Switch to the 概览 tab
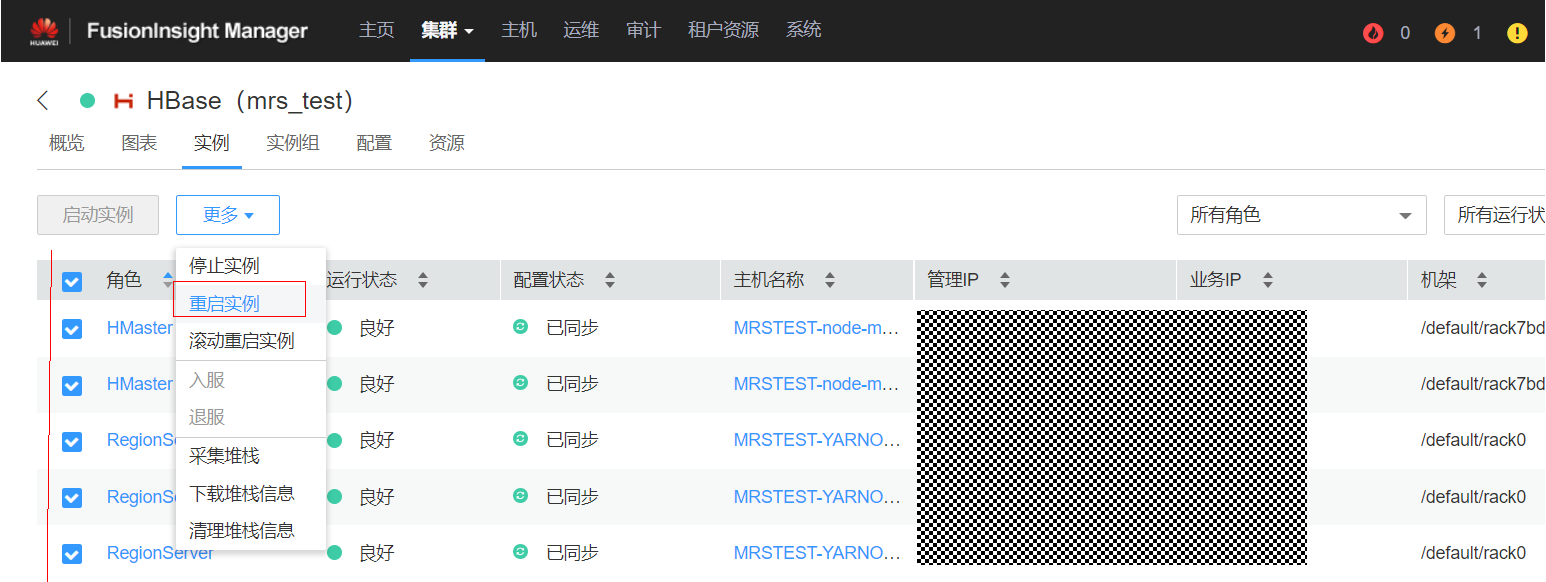1546x582 pixels. pyautogui.click(x=67, y=143)
